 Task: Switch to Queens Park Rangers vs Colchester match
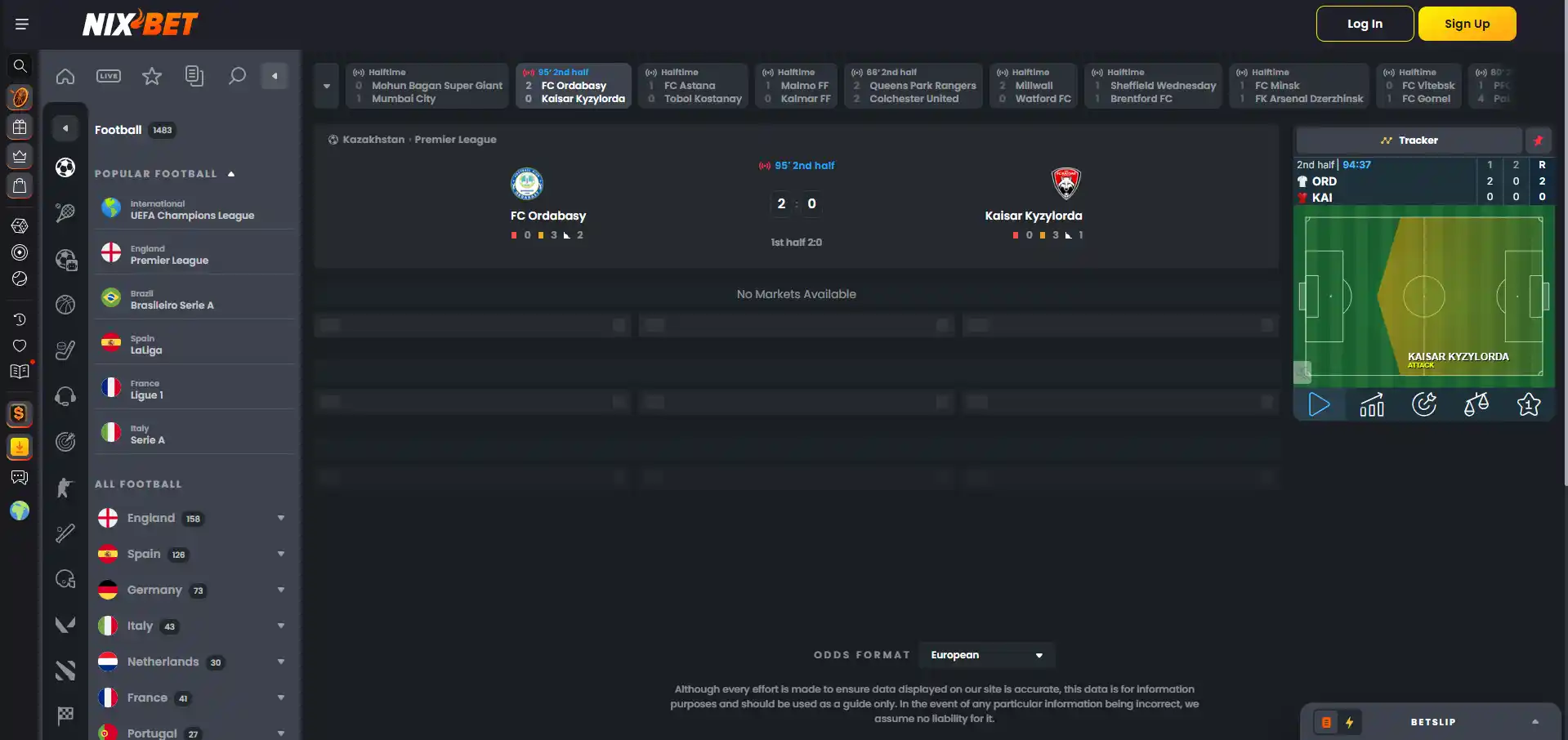click(x=914, y=86)
